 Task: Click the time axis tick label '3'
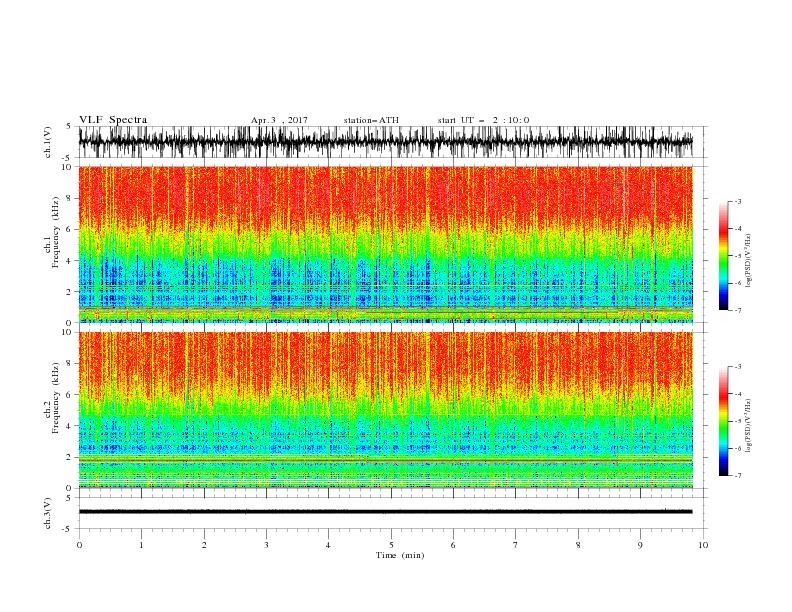point(266,545)
